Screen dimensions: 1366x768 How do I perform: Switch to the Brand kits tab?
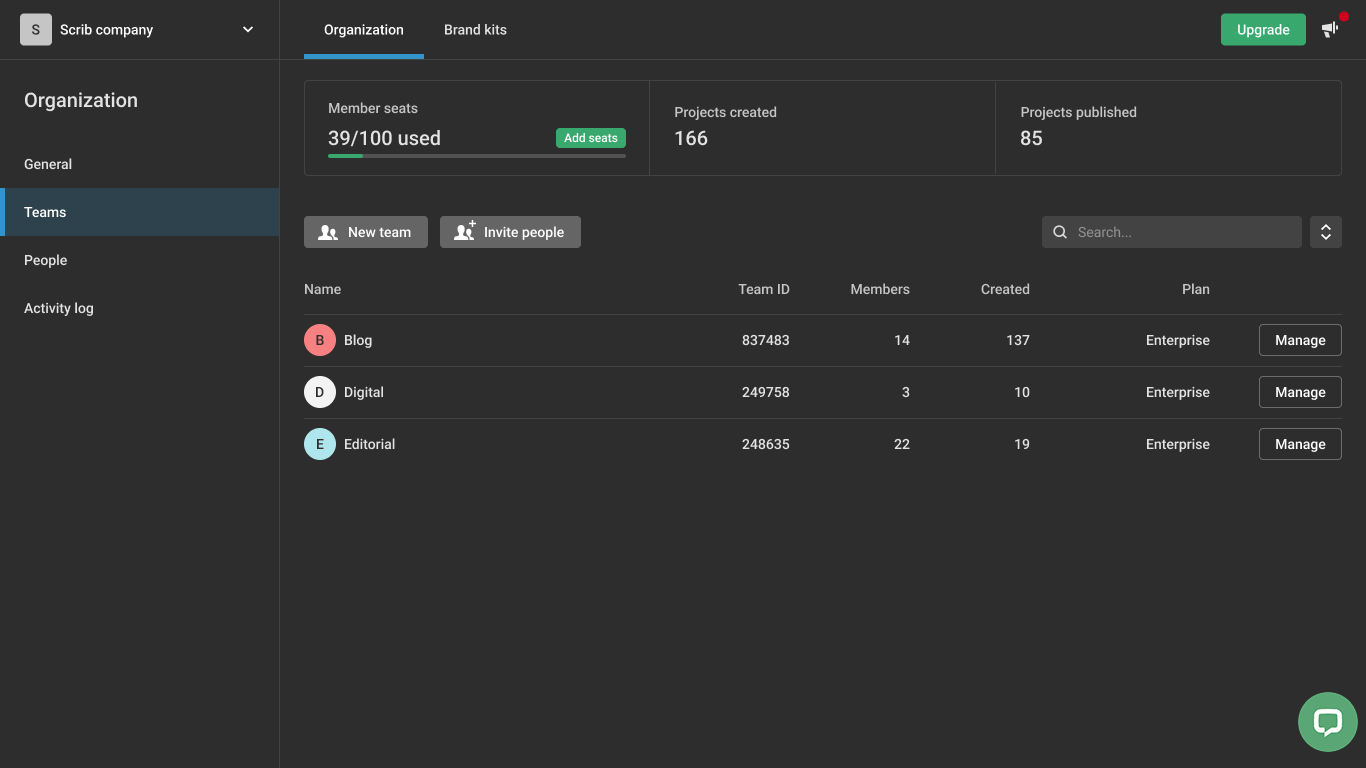pyautogui.click(x=475, y=30)
